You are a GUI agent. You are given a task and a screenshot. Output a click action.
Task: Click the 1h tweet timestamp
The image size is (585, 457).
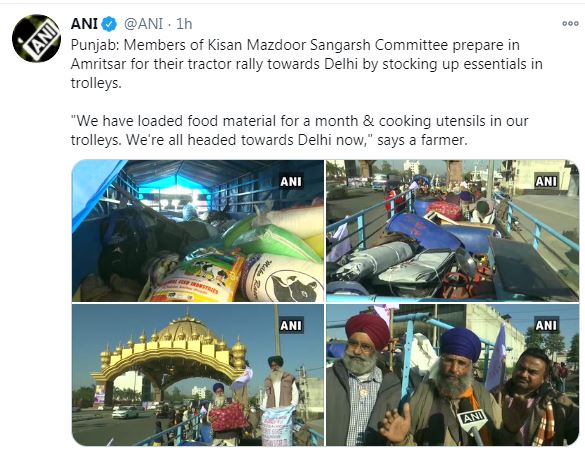click(x=184, y=24)
